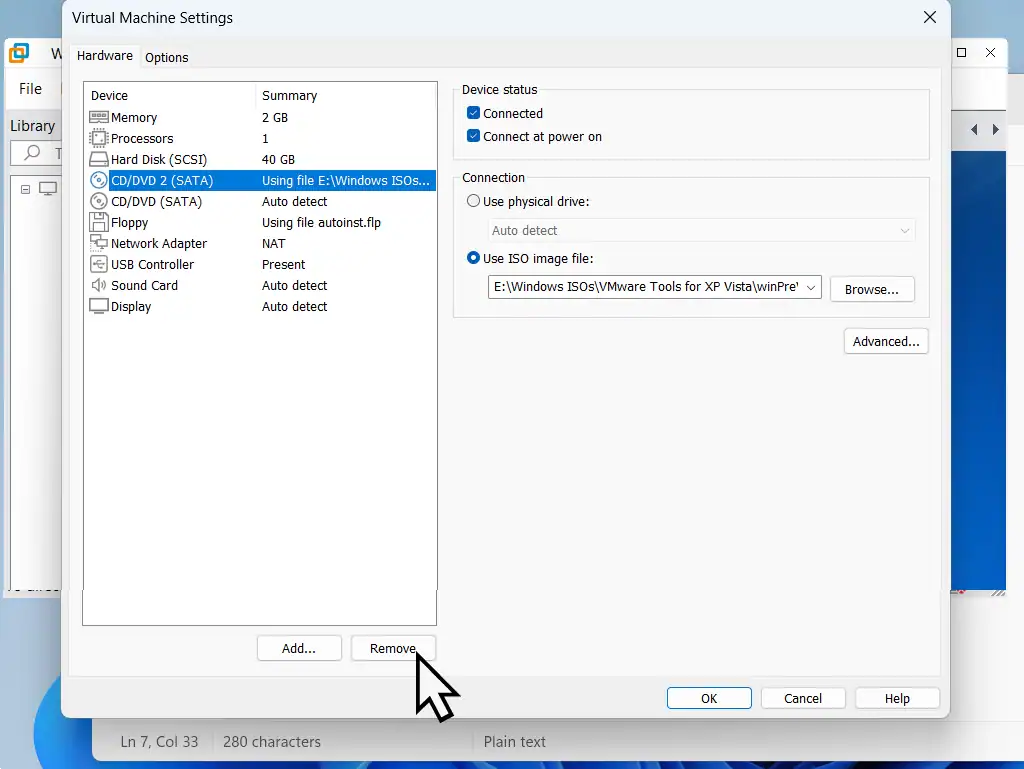
Task: Click the Add... hardware button
Action: 299,648
